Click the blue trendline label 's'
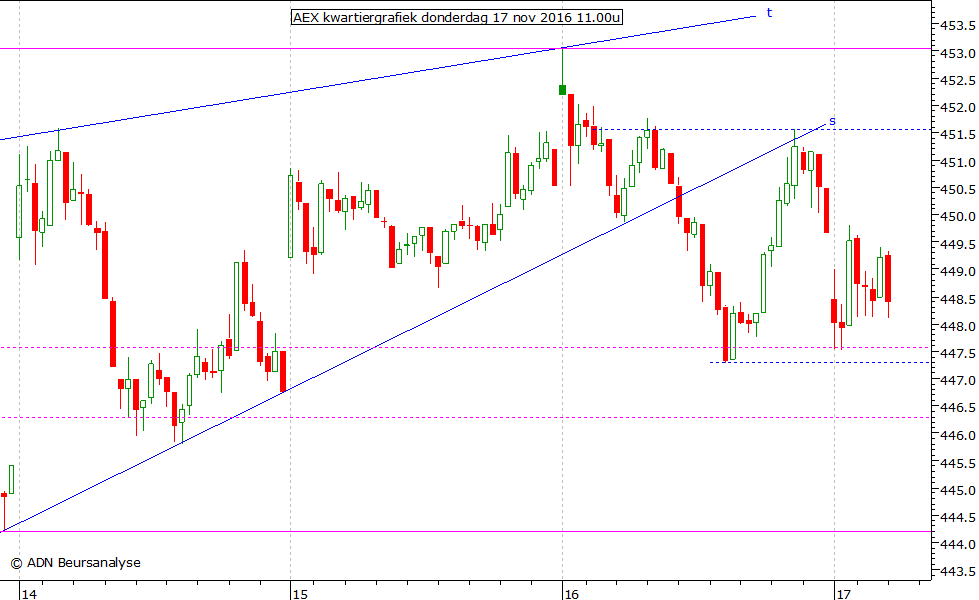The image size is (979, 600). (x=832, y=121)
